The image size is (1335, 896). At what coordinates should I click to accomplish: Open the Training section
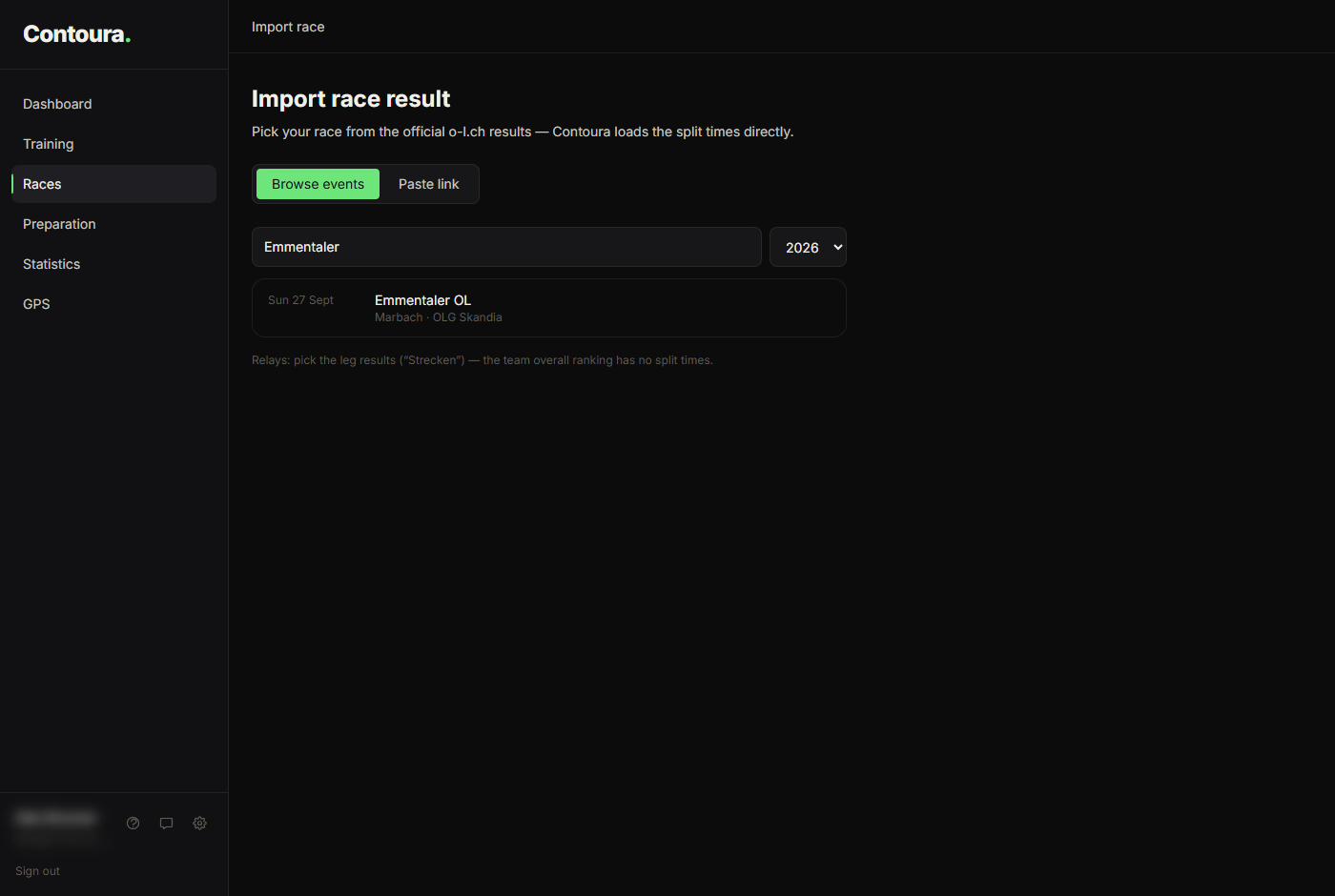coord(113,144)
